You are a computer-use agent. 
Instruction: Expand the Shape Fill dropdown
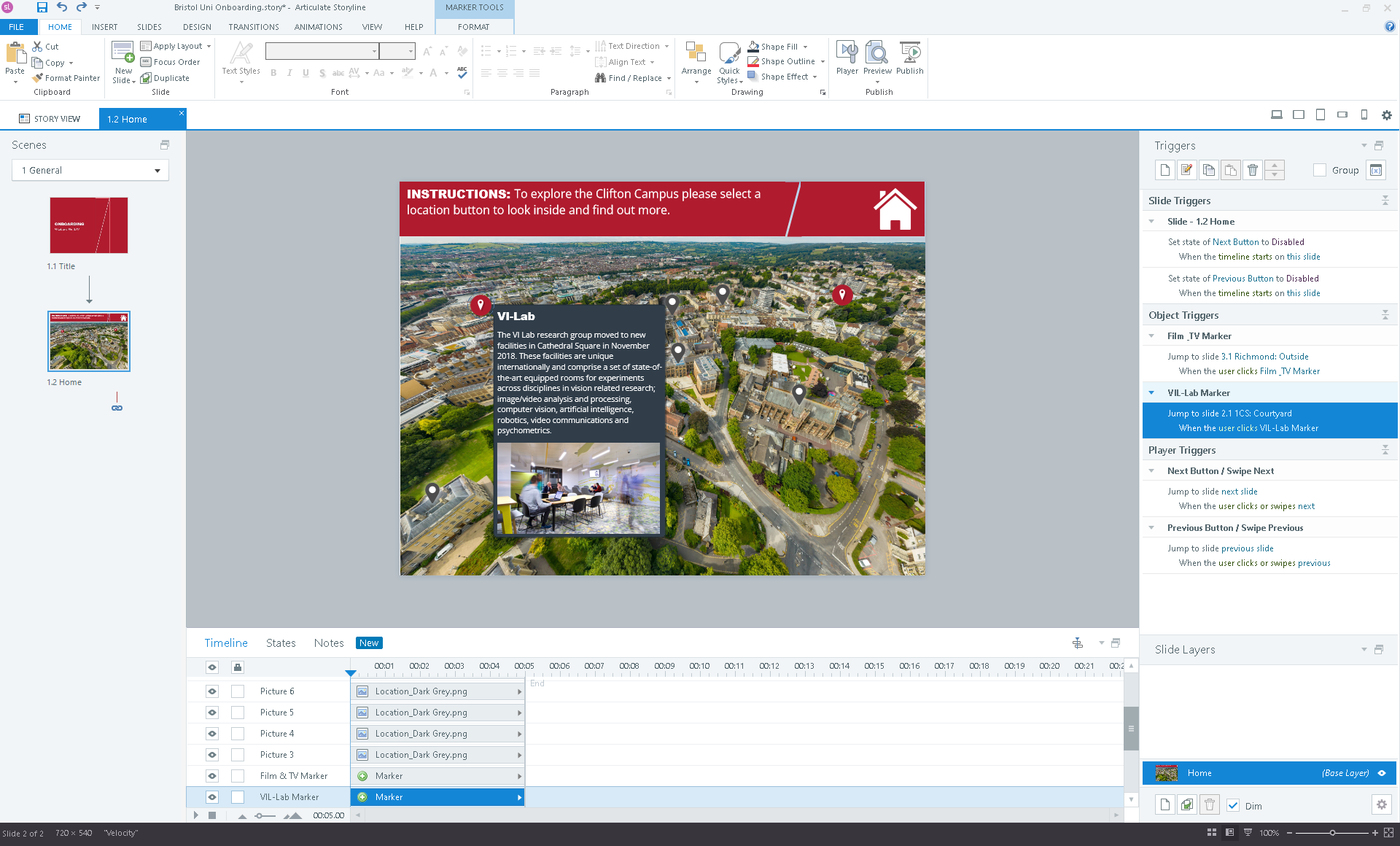point(806,47)
